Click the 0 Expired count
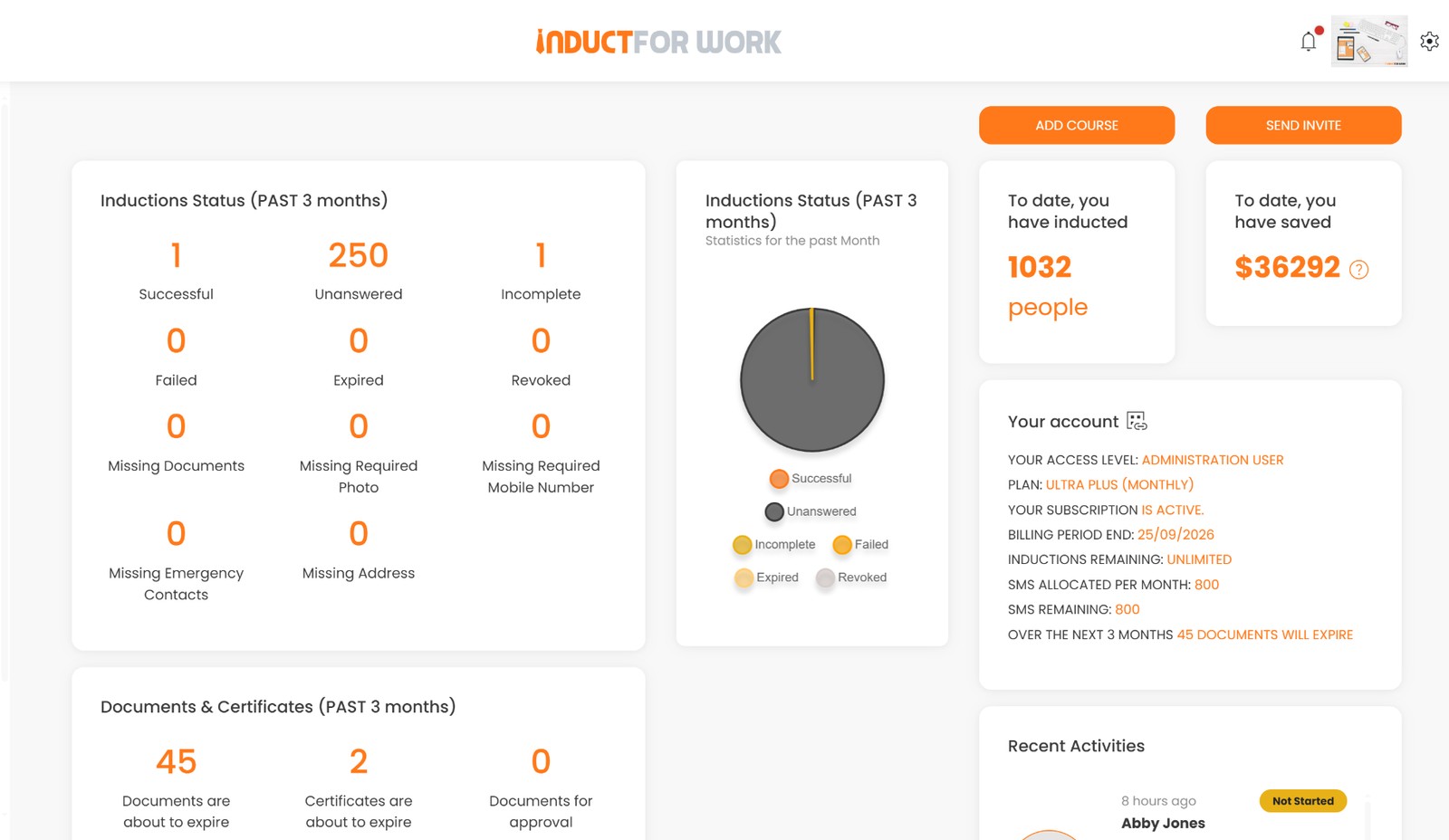Screen dimensions: 1449x840 pyautogui.click(x=359, y=341)
